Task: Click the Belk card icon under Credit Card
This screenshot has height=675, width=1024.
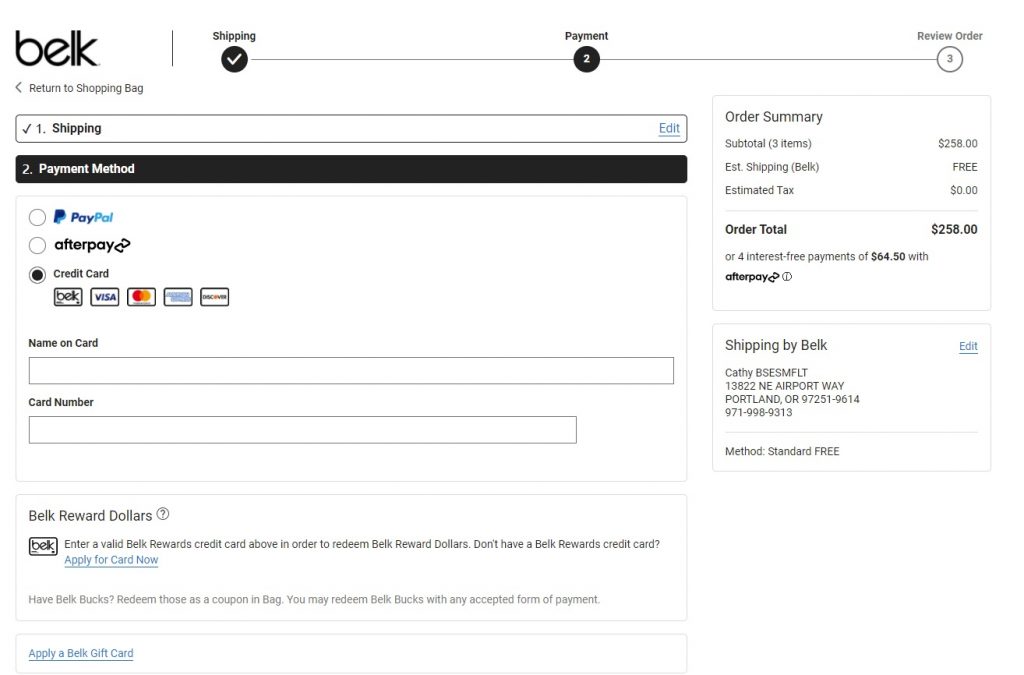Action: pos(68,297)
